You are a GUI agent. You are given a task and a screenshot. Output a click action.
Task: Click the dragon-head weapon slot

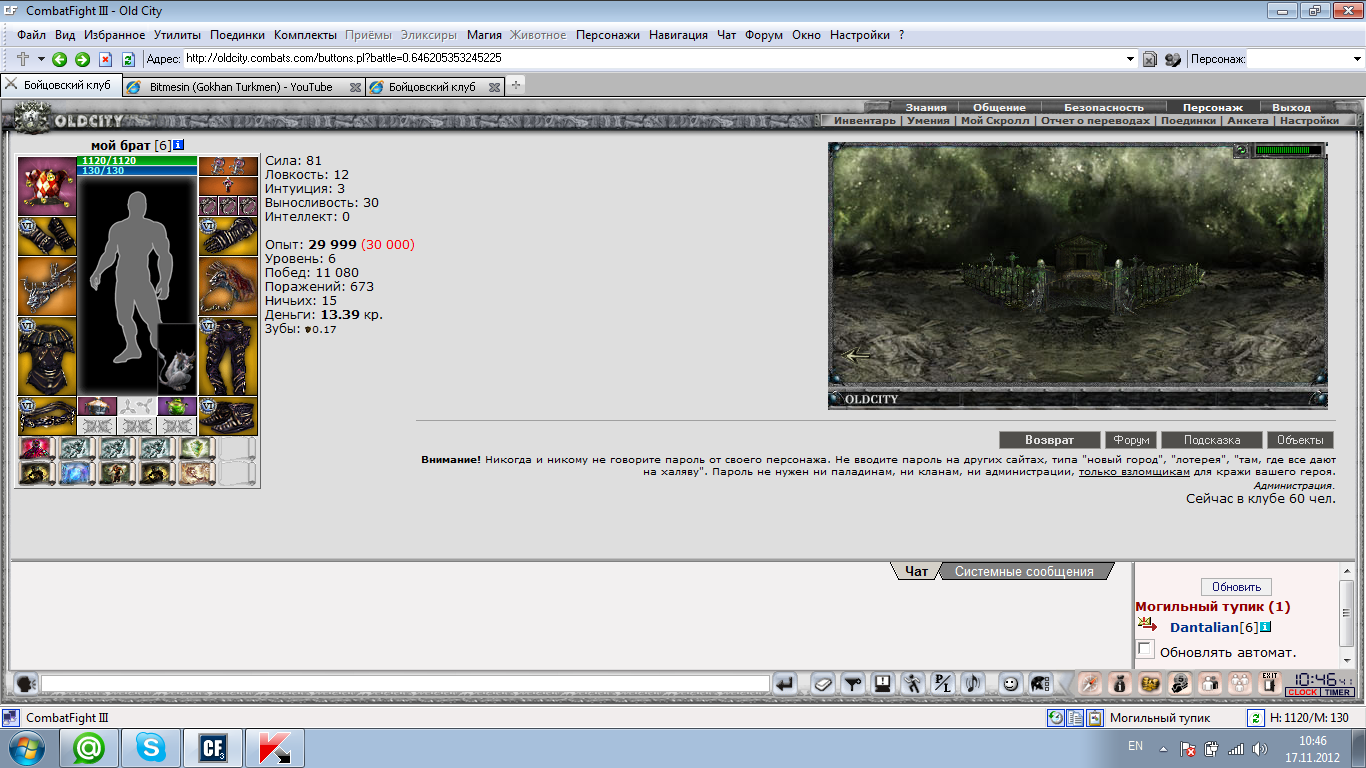coord(47,286)
